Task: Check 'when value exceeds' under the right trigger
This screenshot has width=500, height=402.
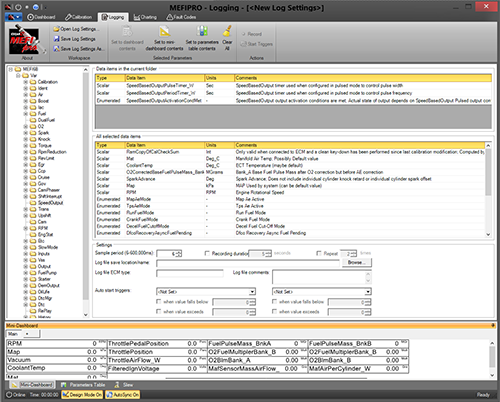Action: pyautogui.click(x=274, y=312)
